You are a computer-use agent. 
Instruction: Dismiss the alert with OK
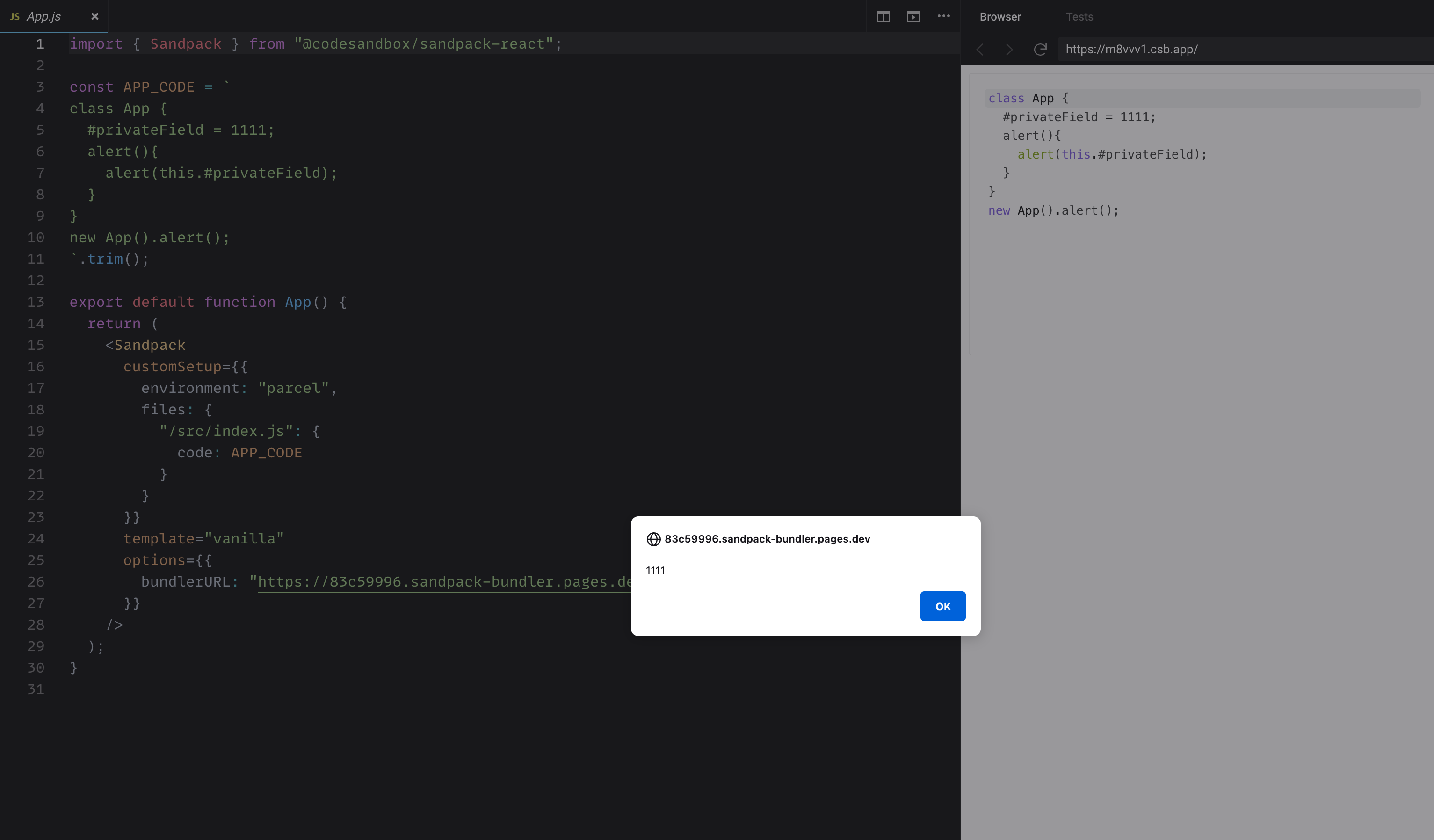click(x=942, y=606)
